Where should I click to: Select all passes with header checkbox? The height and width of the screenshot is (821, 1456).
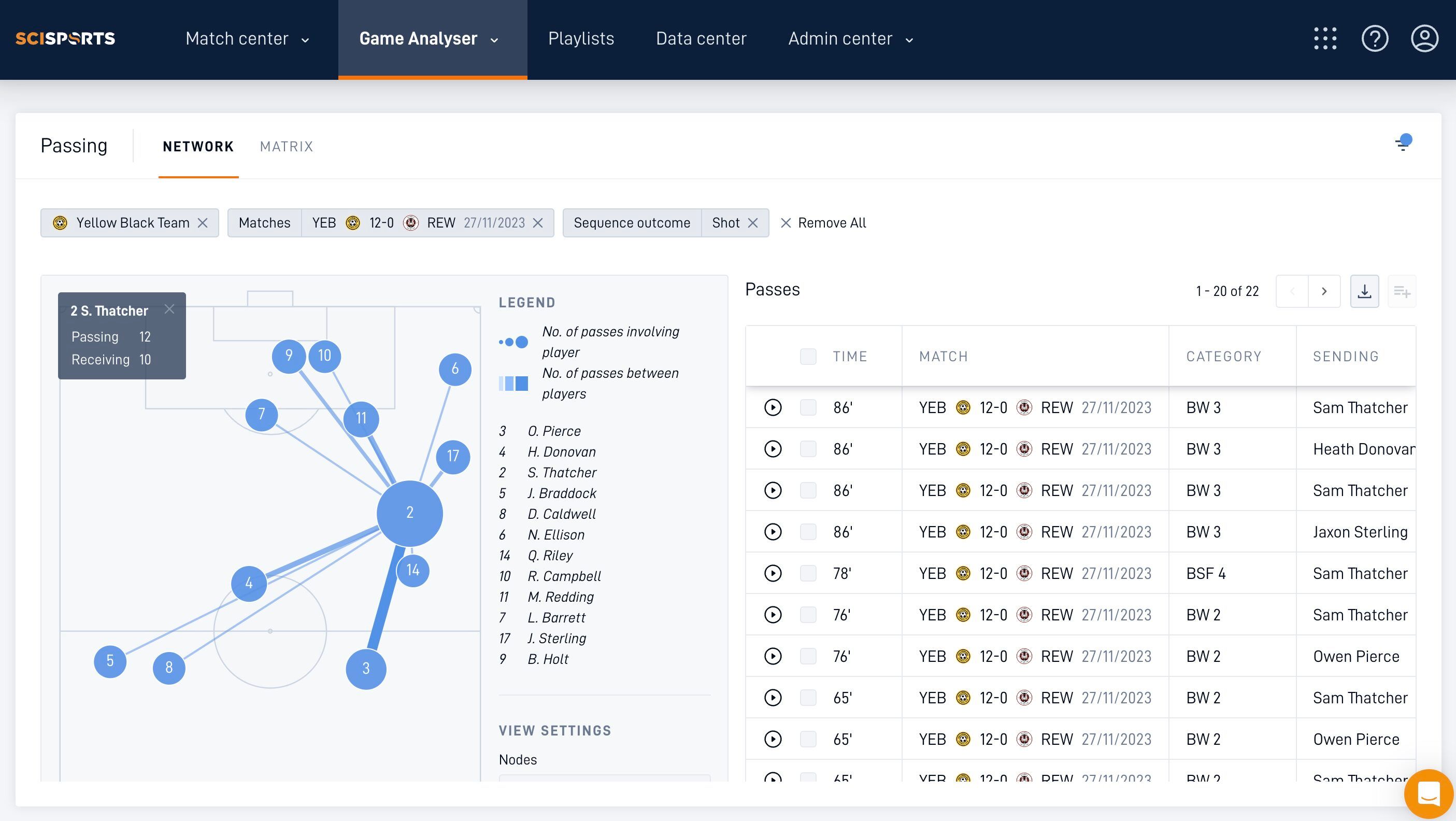[808, 356]
